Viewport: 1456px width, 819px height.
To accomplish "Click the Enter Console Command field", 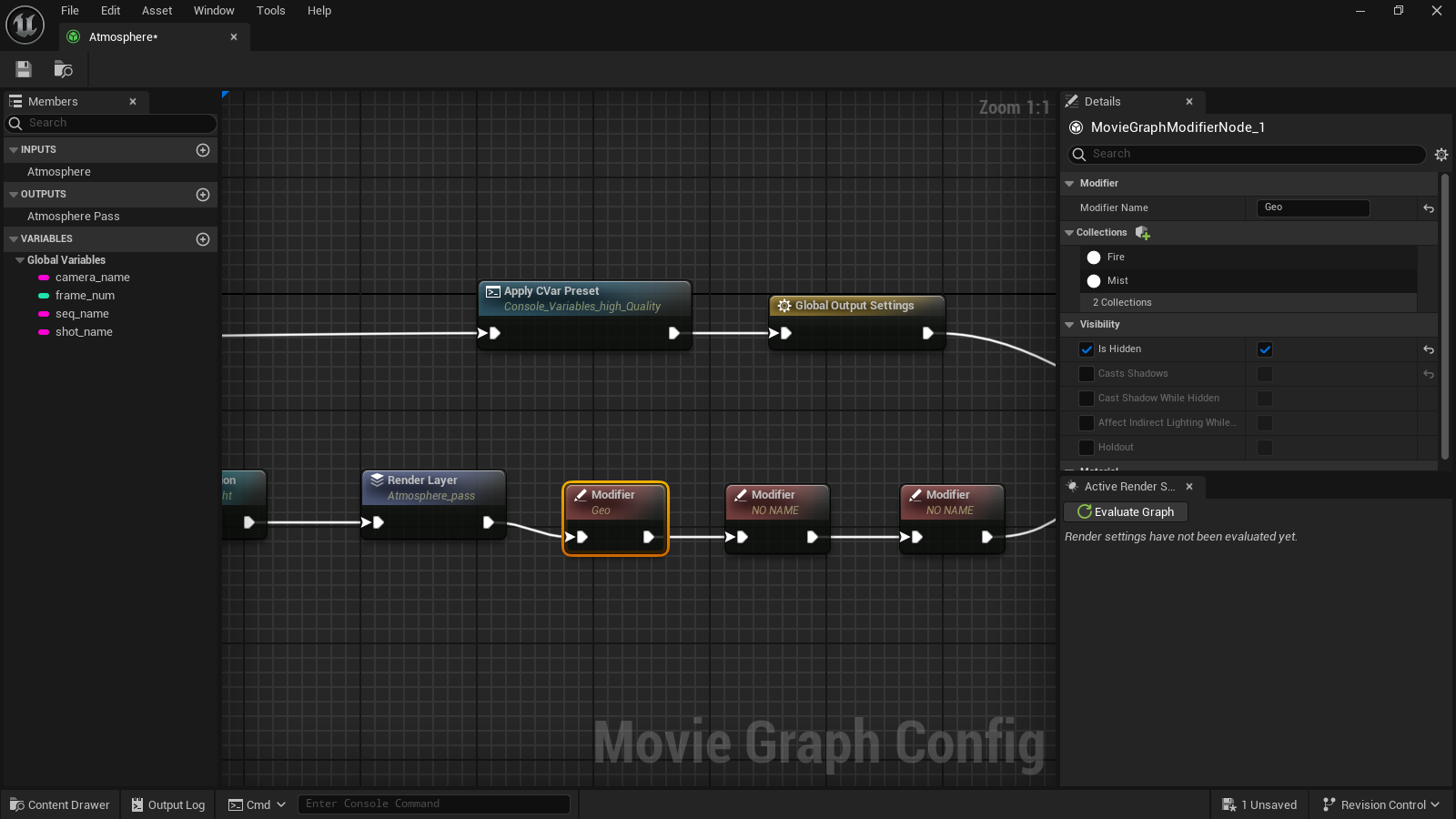I will point(434,804).
